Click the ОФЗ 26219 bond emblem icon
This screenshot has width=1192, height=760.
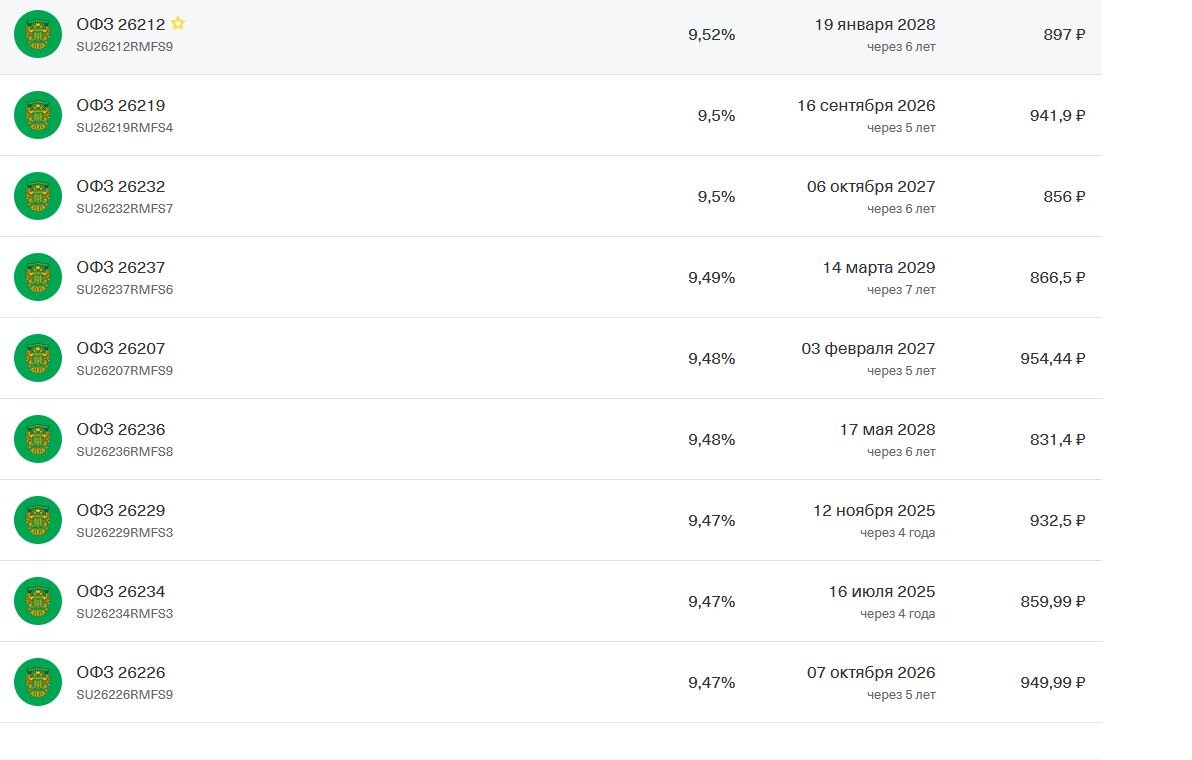click(x=38, y=115)
